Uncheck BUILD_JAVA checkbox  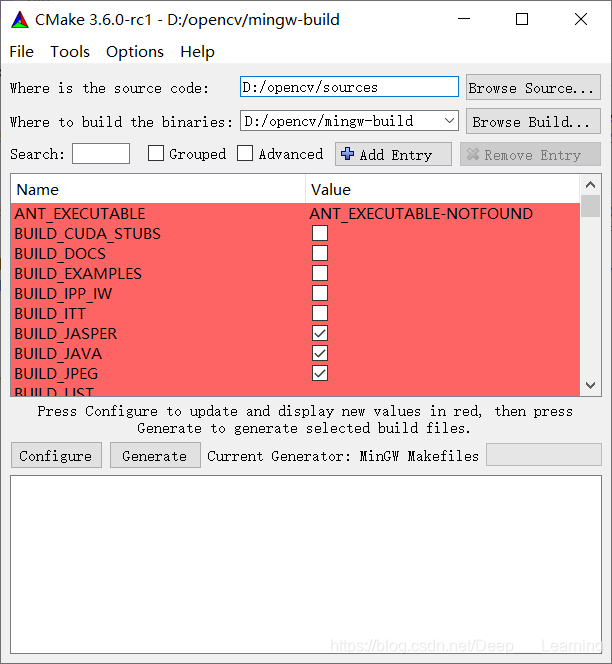[x=320, y=353]
